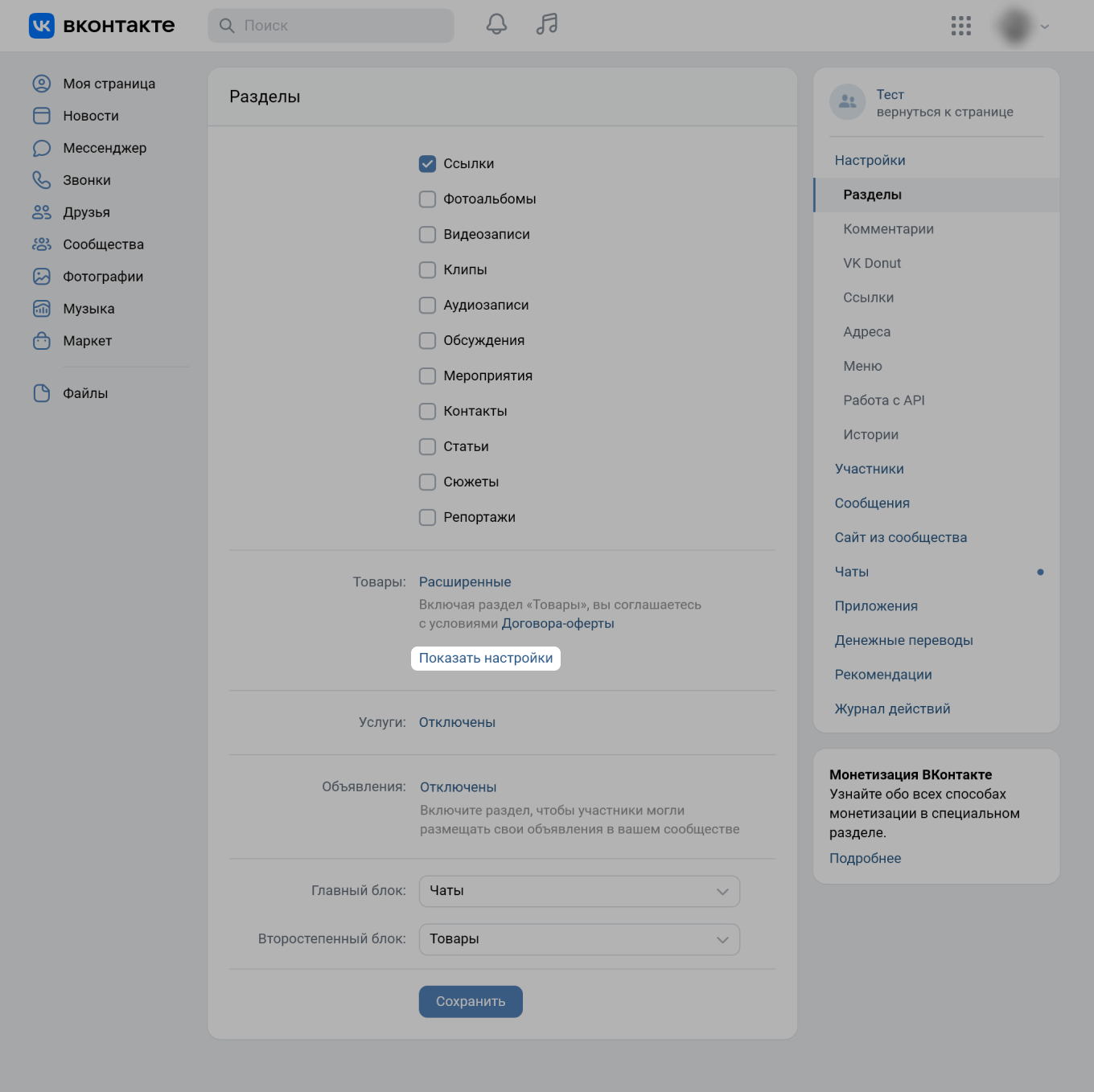Image resolution: width=1094 pixels, height=1092 pixels.
Task: Click the Calls phone icon in sidebar
Action: point(42,180)
